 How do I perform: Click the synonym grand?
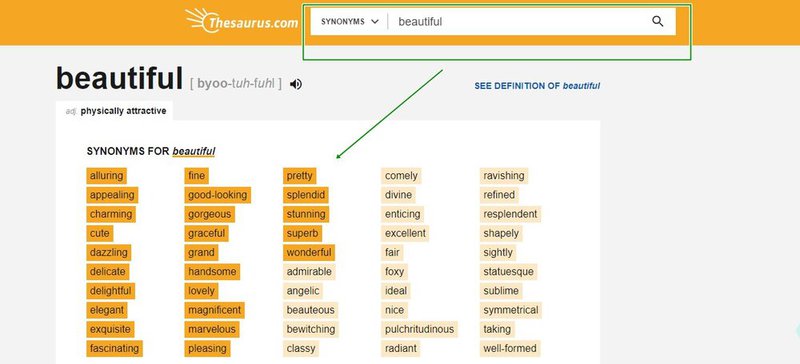[x=201, y=253]
